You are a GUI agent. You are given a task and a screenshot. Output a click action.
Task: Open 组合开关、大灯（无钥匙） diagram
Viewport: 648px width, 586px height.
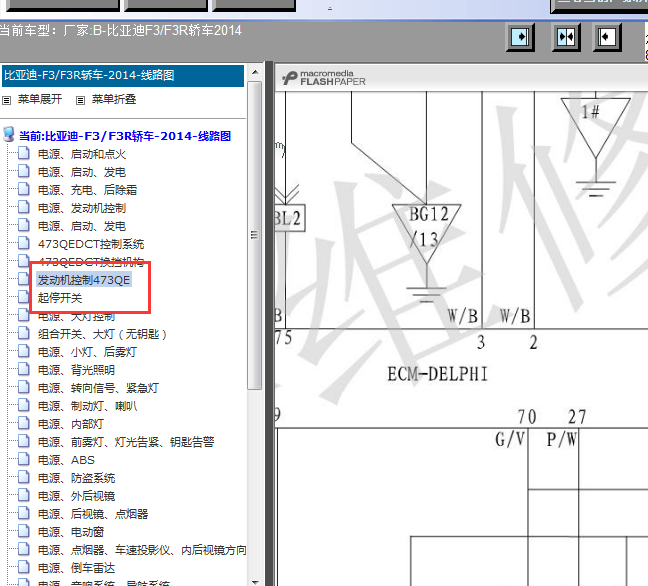[x=102, y=334]
